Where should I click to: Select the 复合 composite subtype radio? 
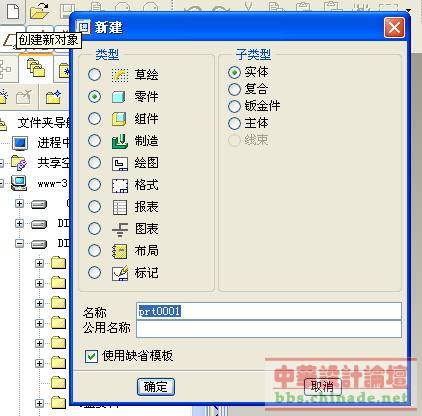click(234, 89)
